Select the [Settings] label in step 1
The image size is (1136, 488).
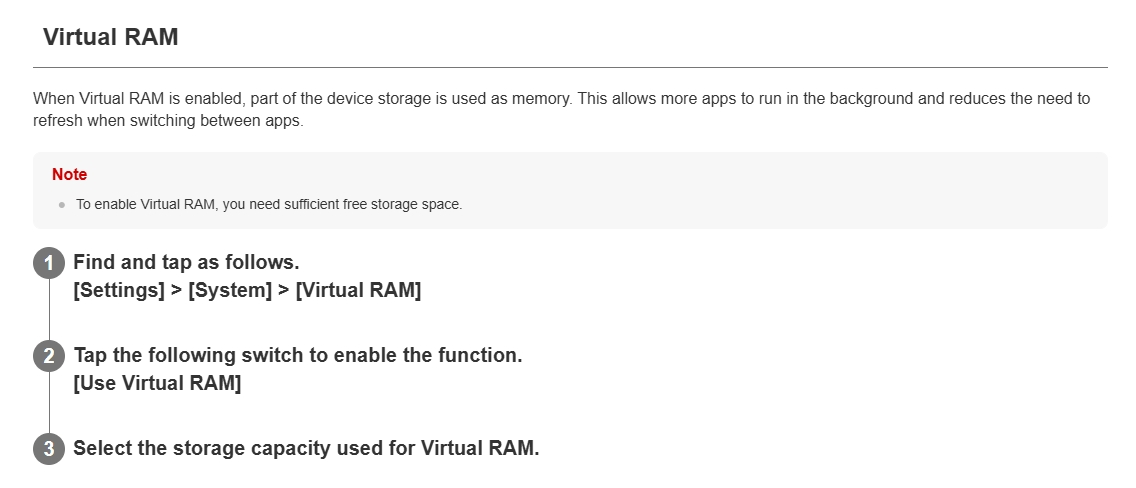pos(120,290)
